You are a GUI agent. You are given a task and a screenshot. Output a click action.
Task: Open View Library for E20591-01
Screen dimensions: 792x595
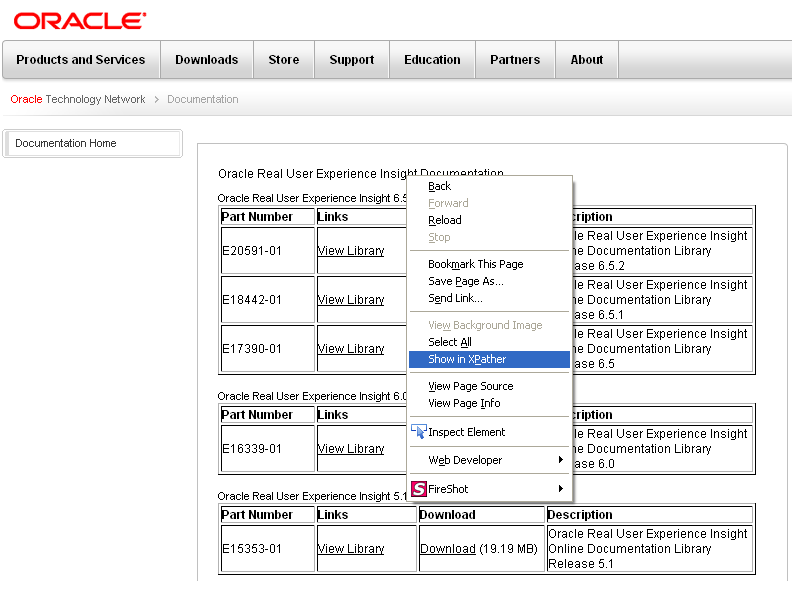[351, 251]
